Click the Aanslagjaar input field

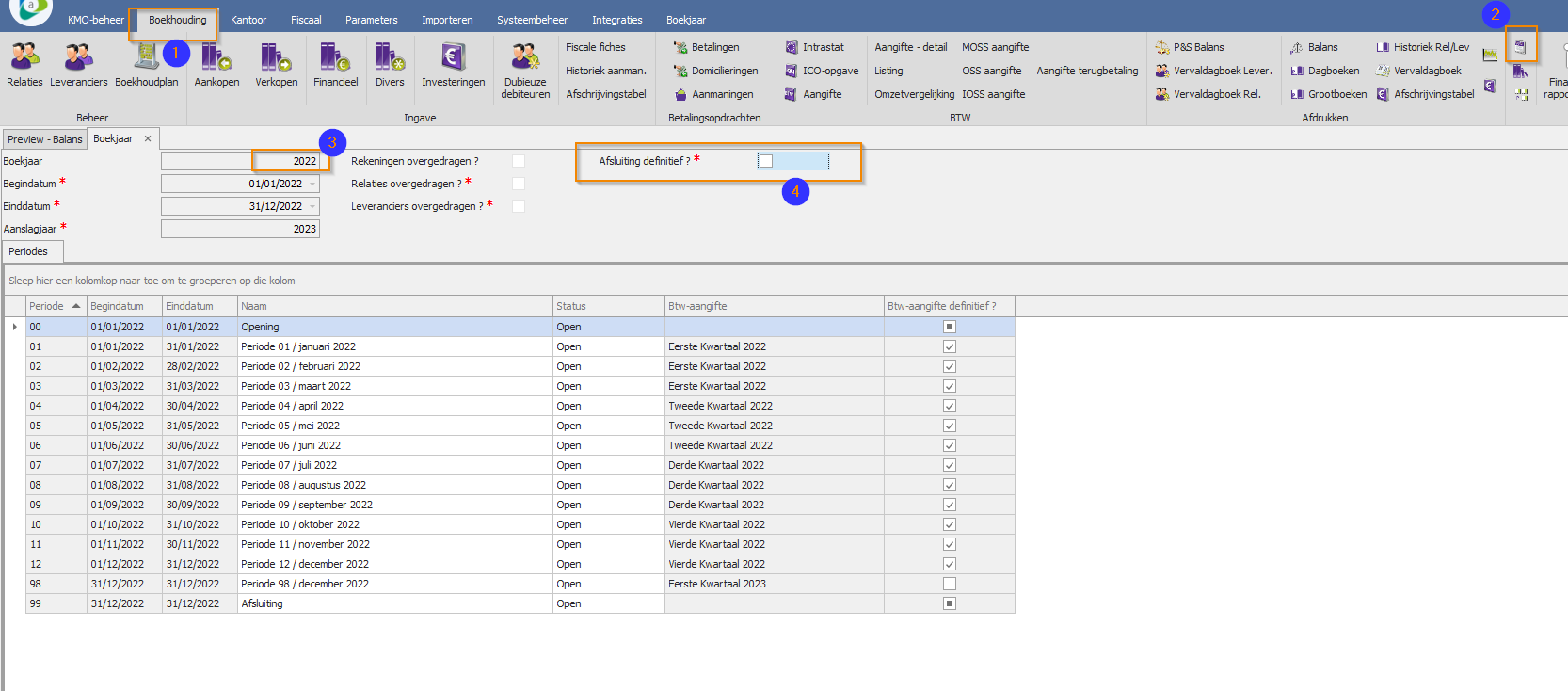(x=240, y=229)
